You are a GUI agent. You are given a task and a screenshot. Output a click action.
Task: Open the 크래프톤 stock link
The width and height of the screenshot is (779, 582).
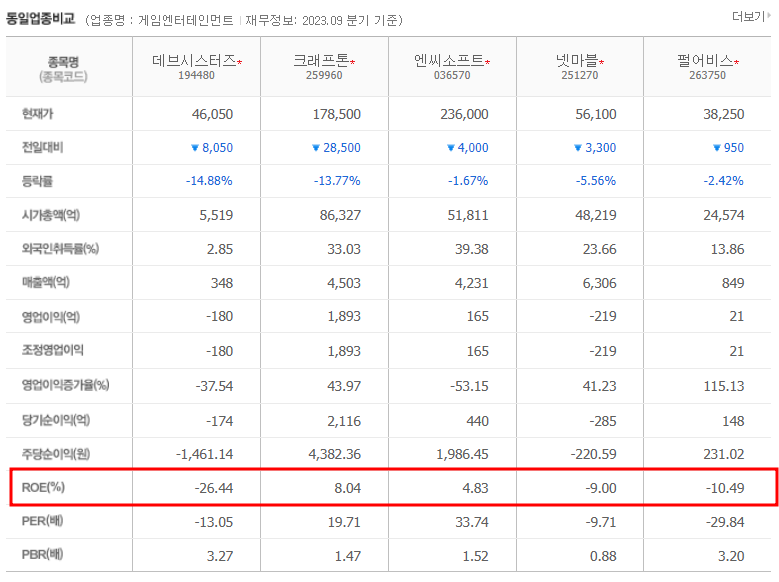click(x=321, y=60)
